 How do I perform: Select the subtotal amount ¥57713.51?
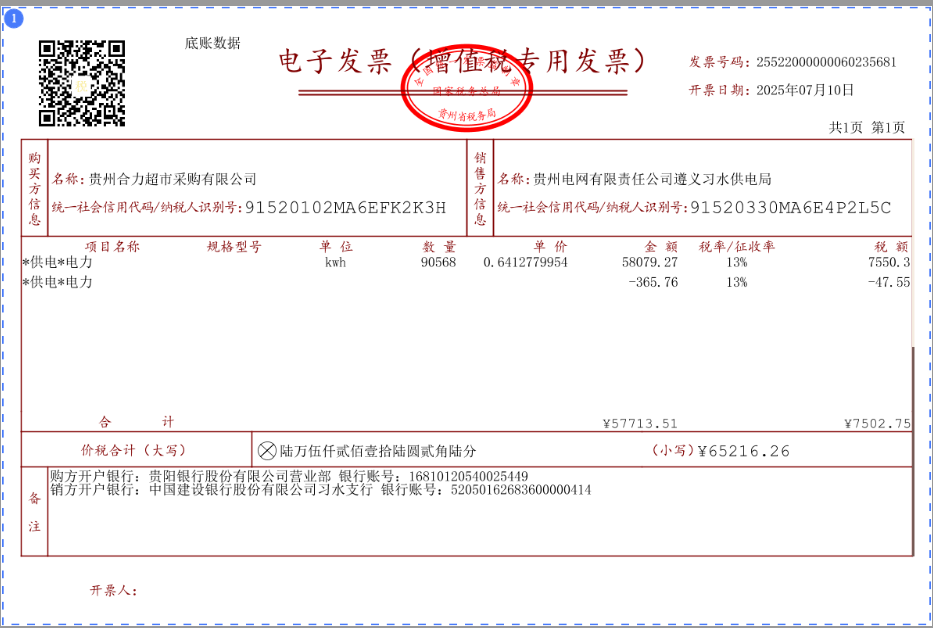(x=640, y=423)
